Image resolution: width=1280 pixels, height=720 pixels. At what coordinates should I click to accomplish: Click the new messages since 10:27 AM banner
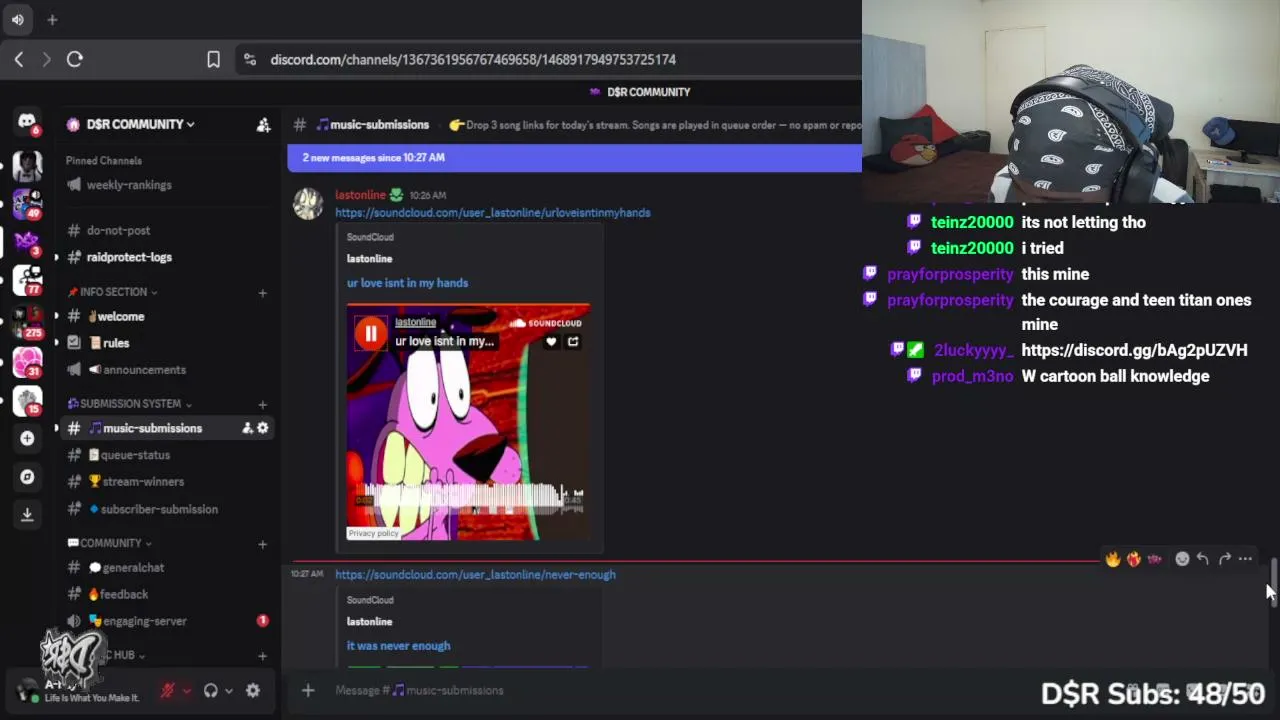[574, 157]
